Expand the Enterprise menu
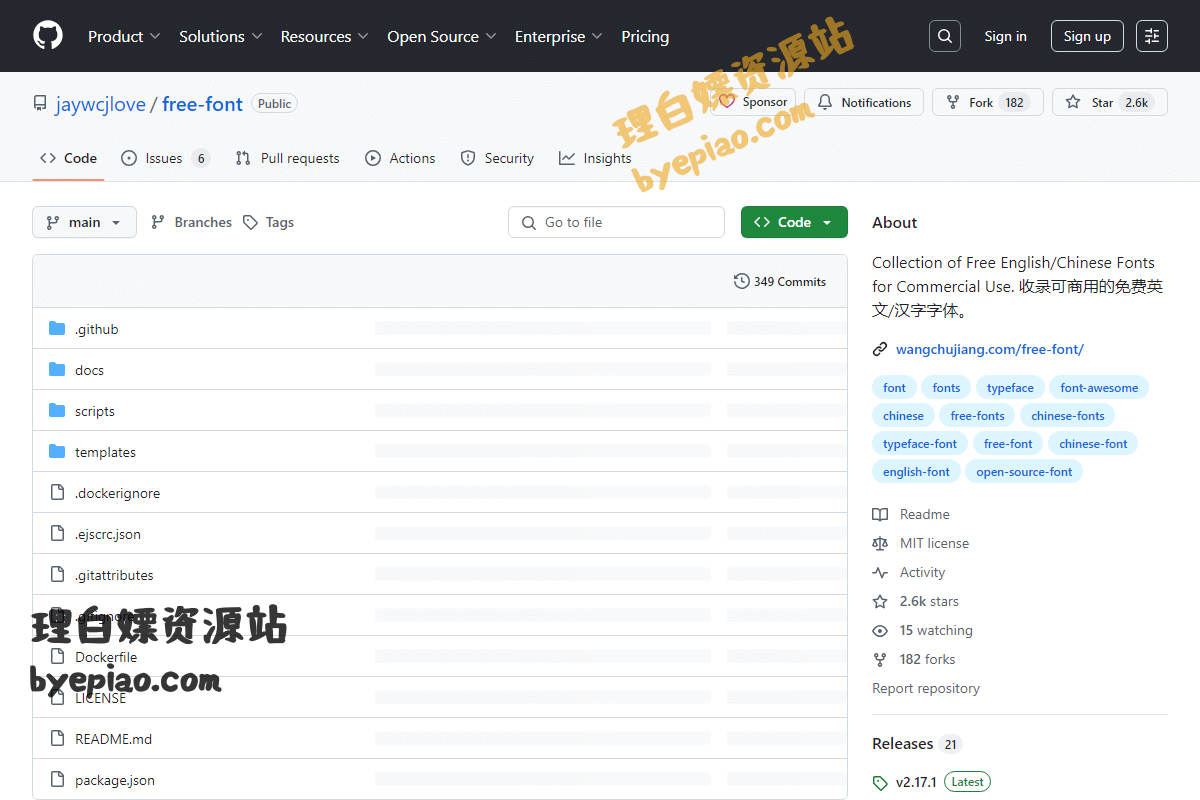 pos(558,36)
